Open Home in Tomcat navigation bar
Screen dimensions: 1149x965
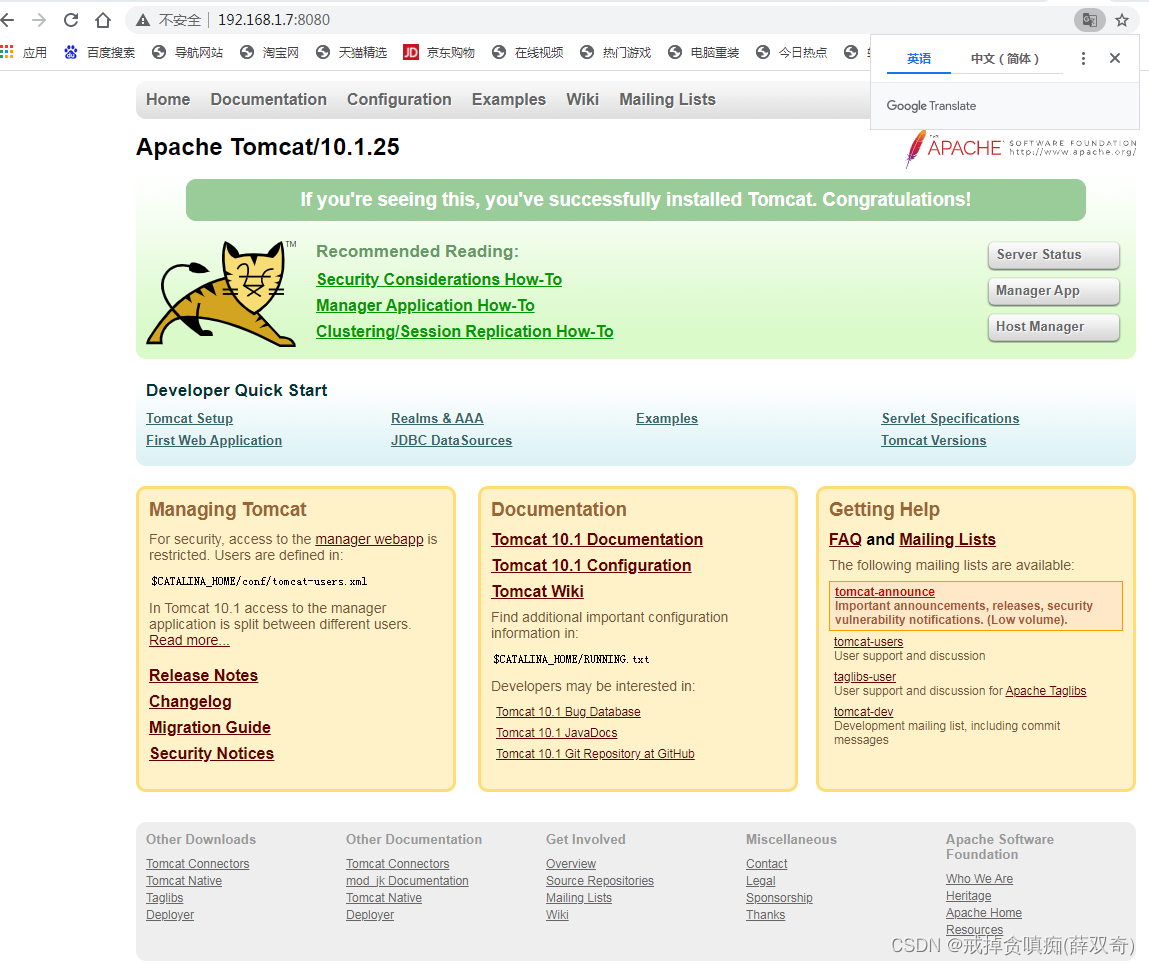[168, 100]
